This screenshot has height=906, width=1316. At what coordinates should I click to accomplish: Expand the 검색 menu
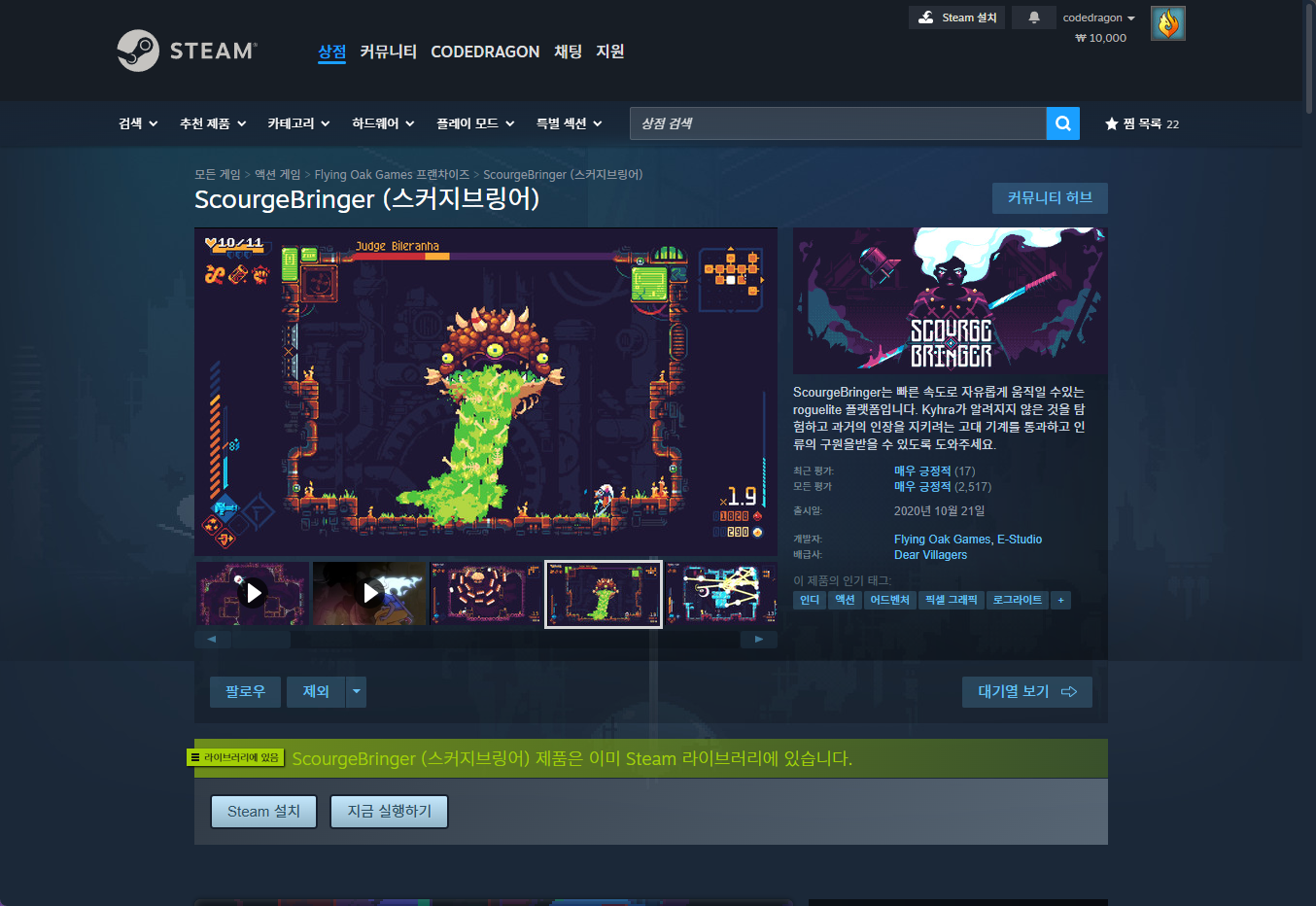(x=138, y=123)
